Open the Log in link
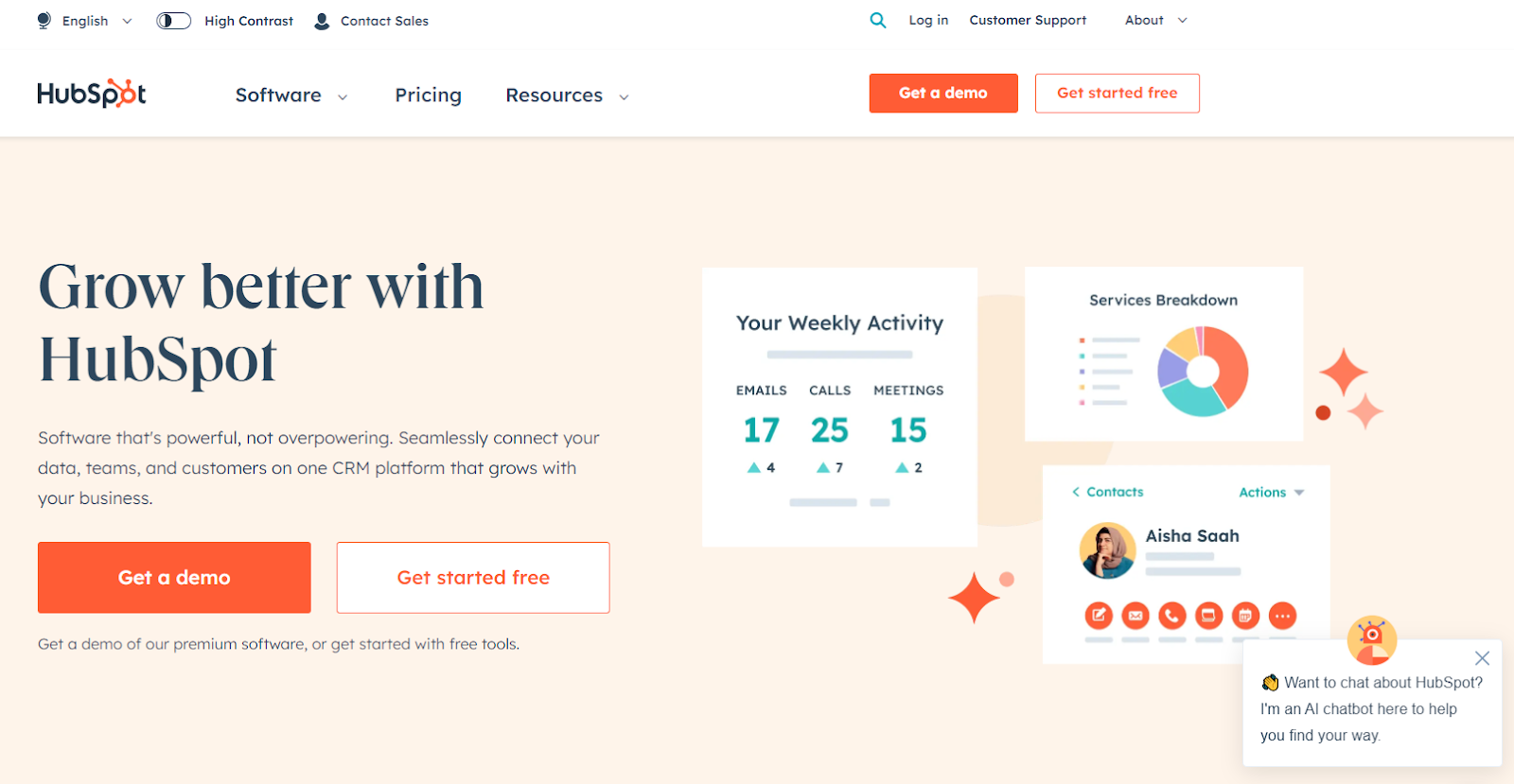This screenshot has height=784, width=1514. tap(928, 20)
